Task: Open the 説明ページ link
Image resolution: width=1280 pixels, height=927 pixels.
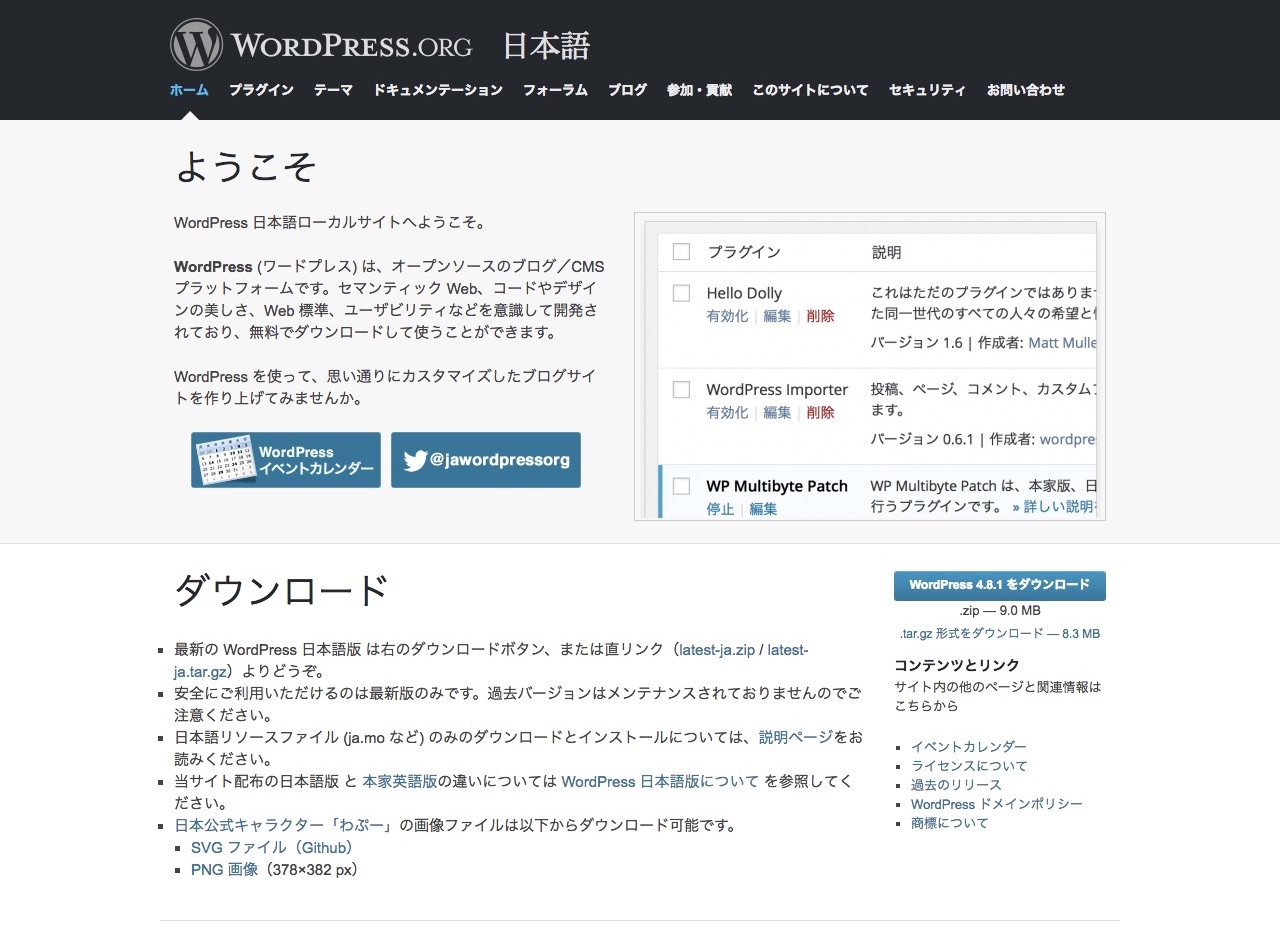Action: (796, 737)
